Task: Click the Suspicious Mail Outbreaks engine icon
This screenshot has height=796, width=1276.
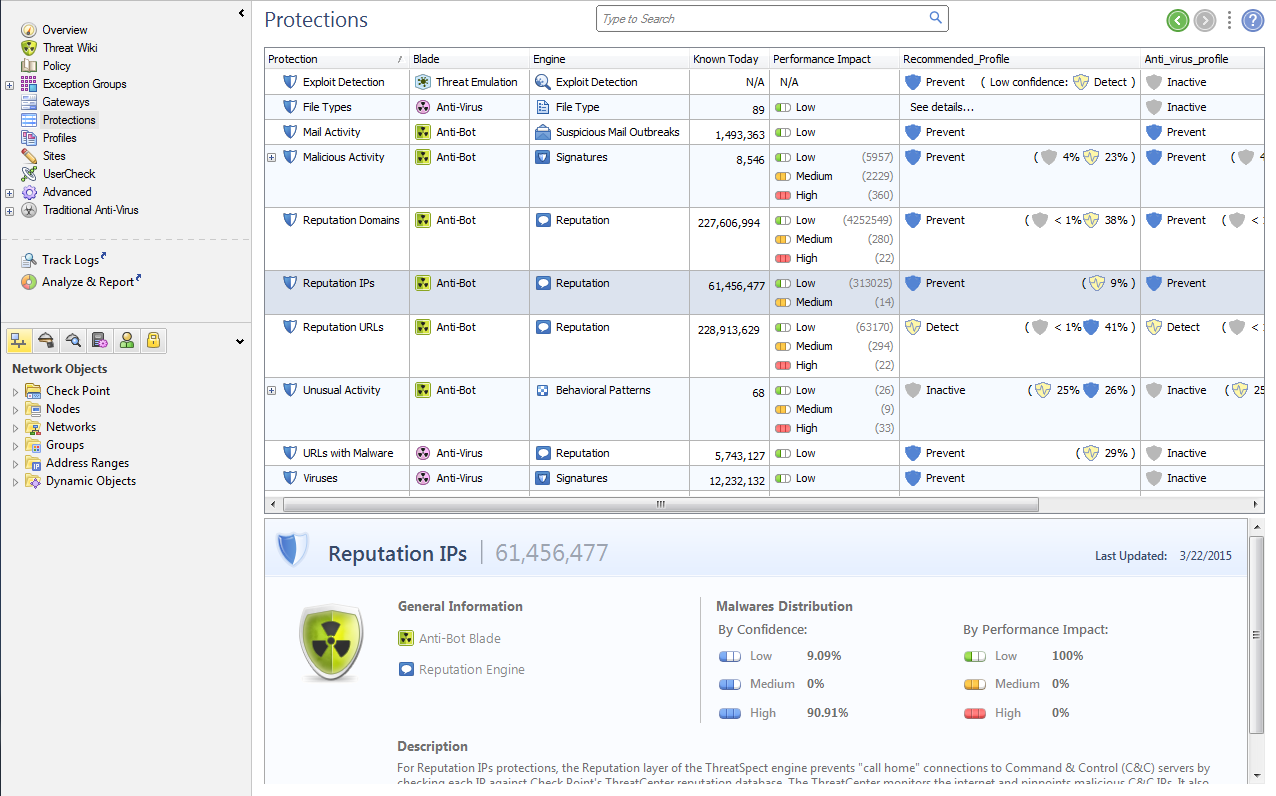Action: (543, 132)
